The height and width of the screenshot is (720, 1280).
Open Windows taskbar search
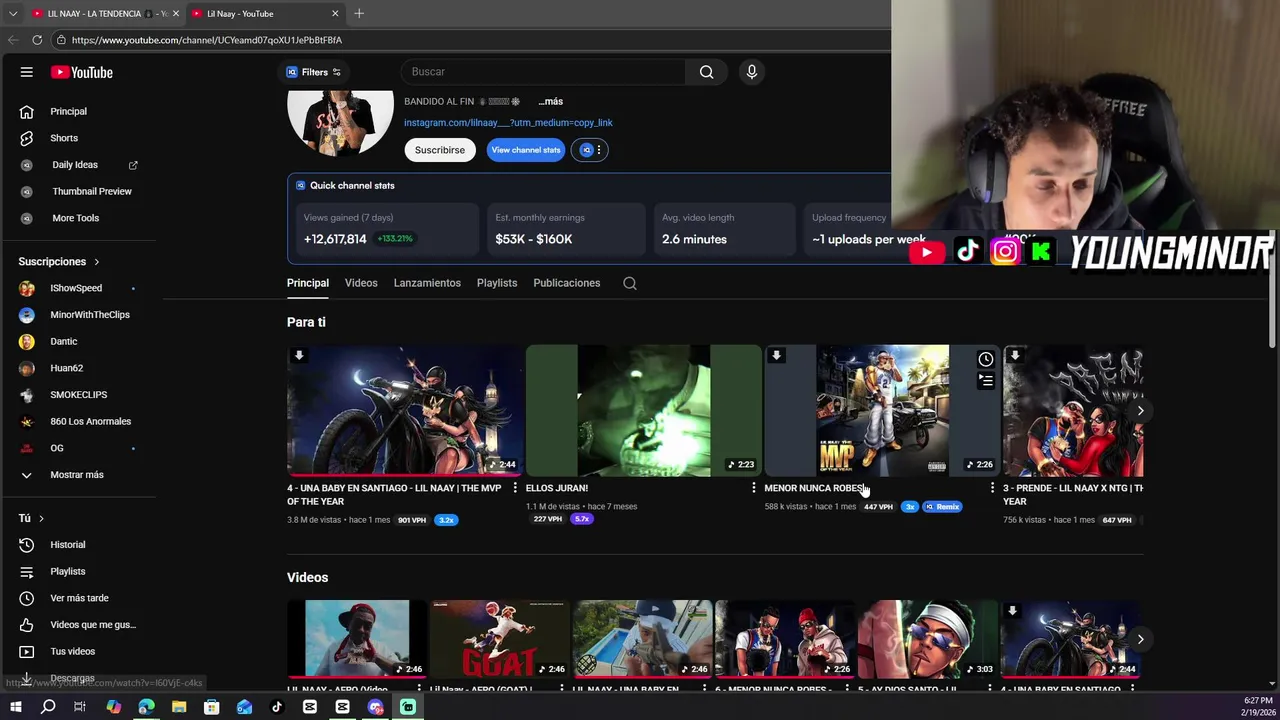coord(48,707)
